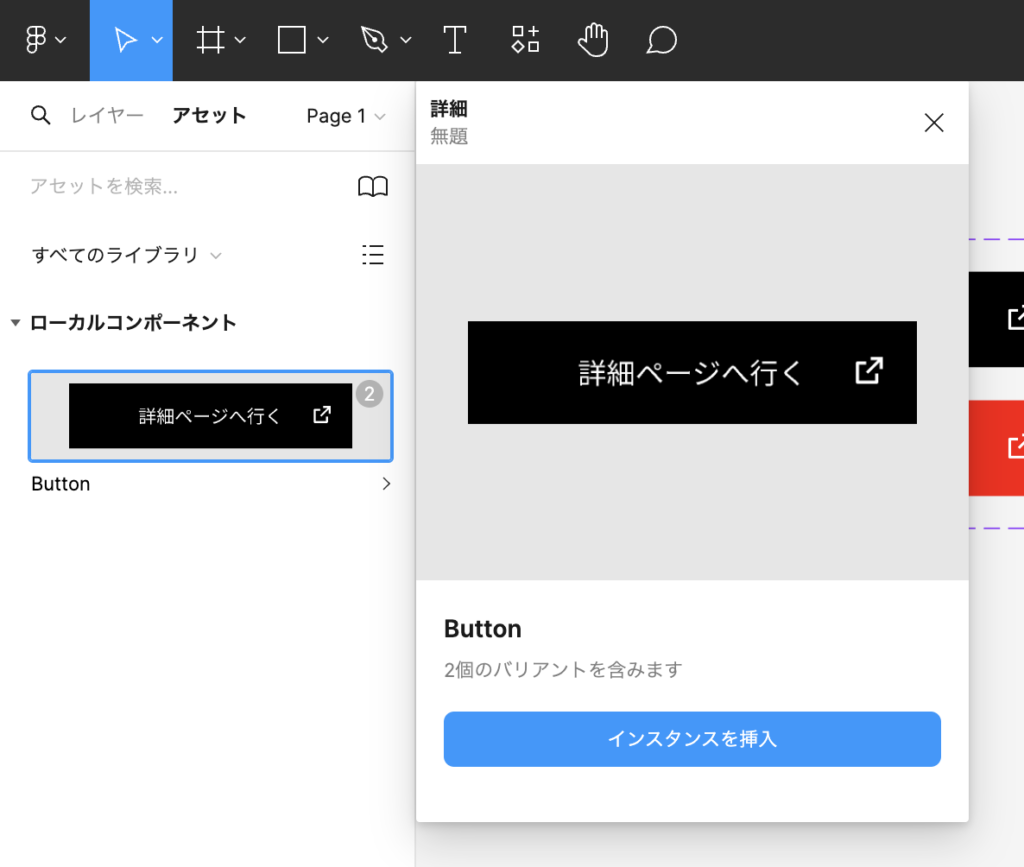Switch to the アセット tab
This screenshot has height=867, width=1024.
click(x=209, y=116)
